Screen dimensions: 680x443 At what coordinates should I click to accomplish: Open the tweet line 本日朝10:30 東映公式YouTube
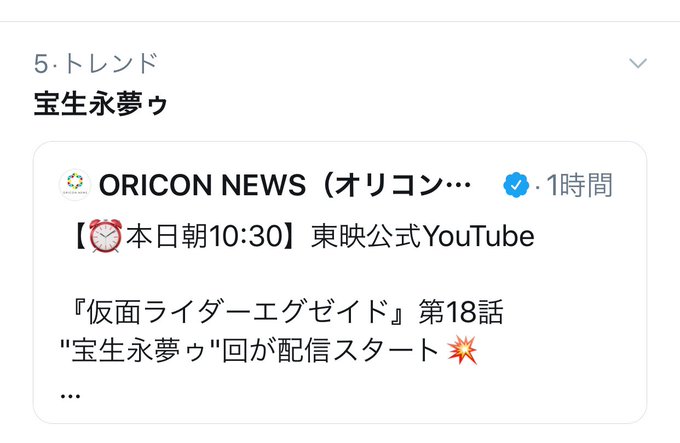coord(303,236)
